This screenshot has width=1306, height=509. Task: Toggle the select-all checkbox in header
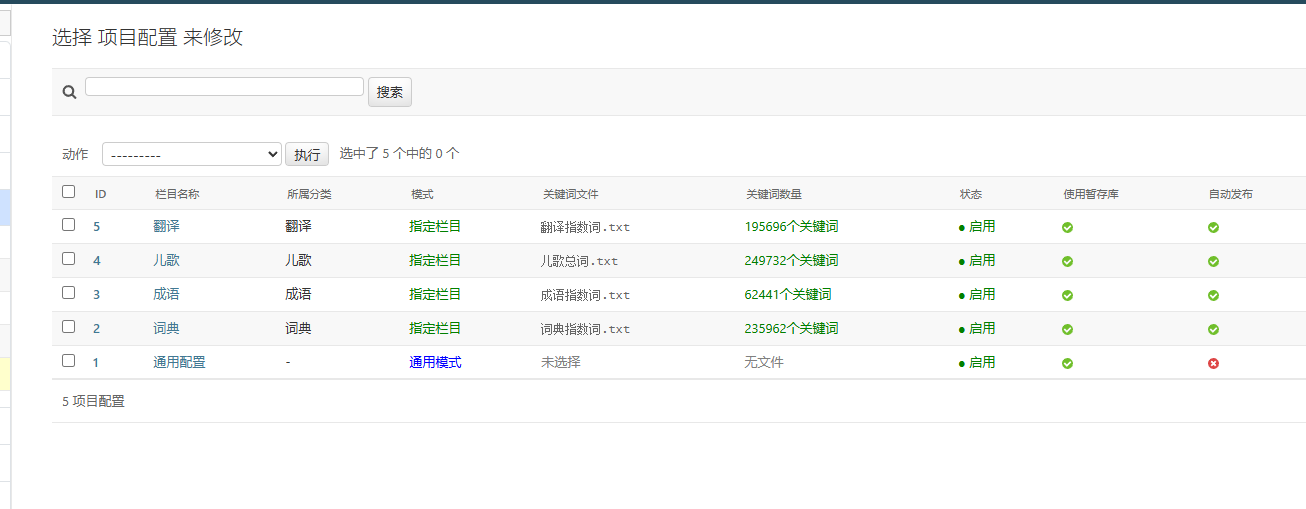(x=68, y=192)
